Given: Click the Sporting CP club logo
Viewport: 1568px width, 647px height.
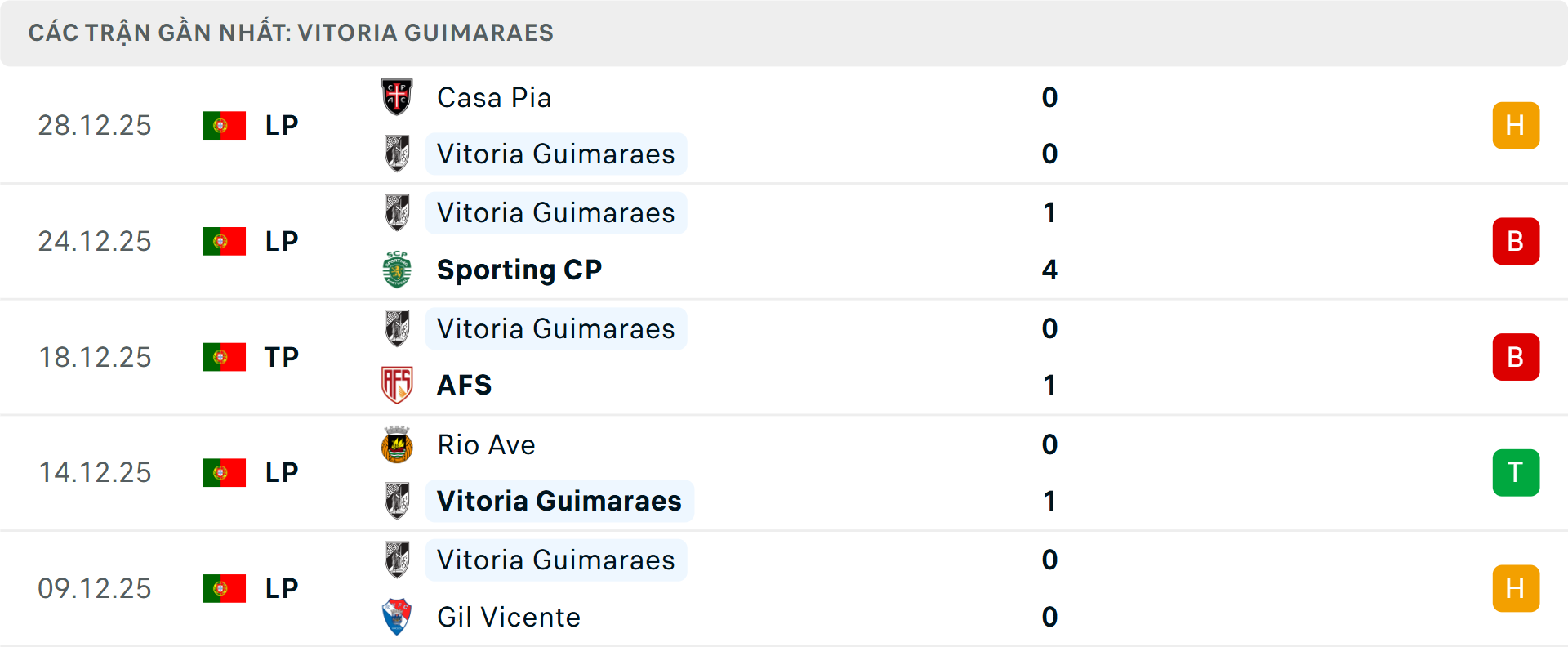Looking at the screenshot, I should (x=398, y=270).
